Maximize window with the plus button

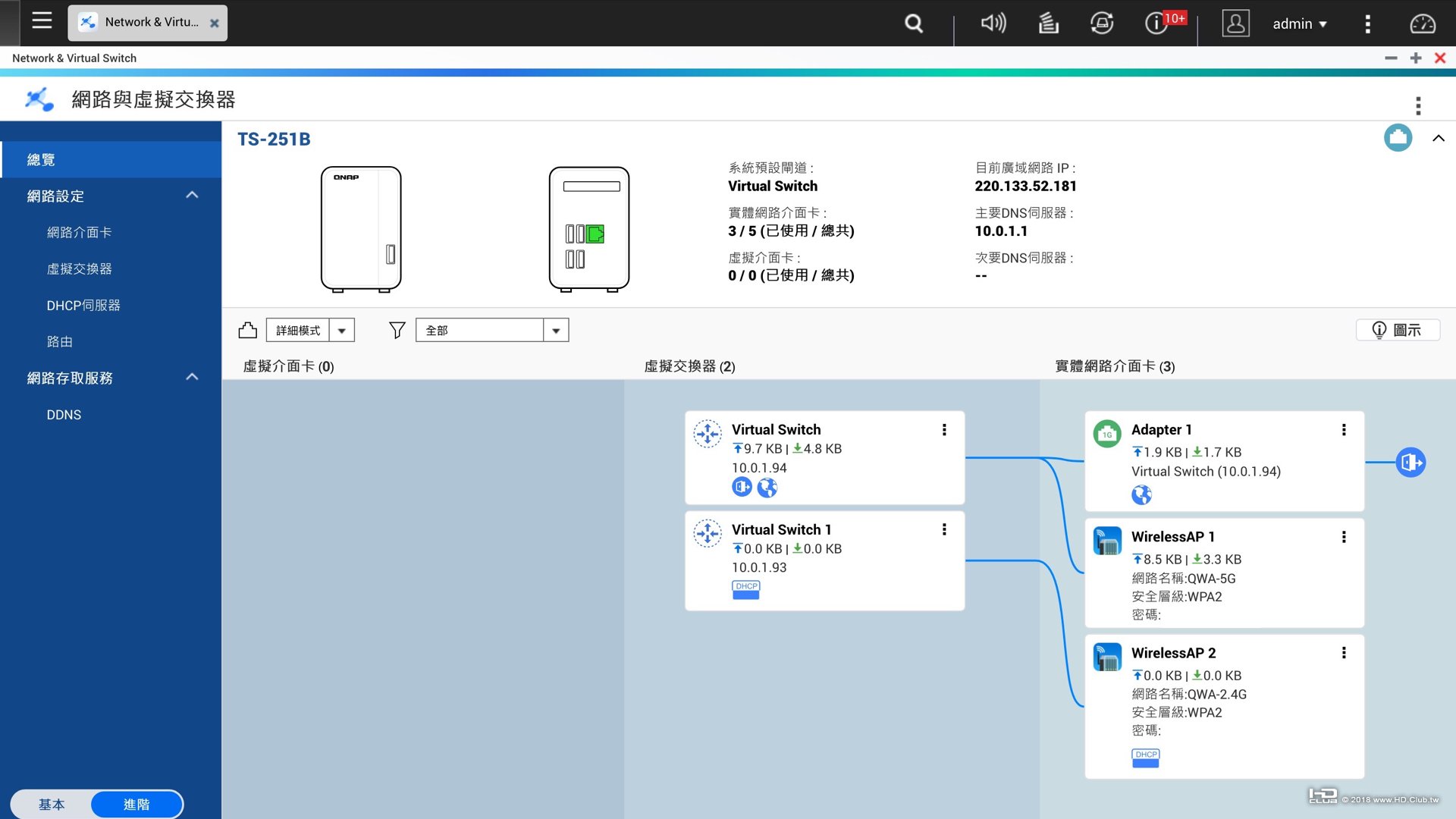tap(1415, 58)
